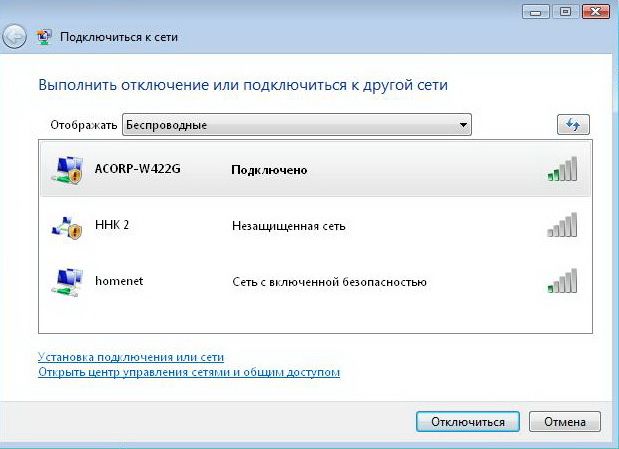Go back using the round arrow button
Screen dimensions: 619x449
tap(14, 37)
